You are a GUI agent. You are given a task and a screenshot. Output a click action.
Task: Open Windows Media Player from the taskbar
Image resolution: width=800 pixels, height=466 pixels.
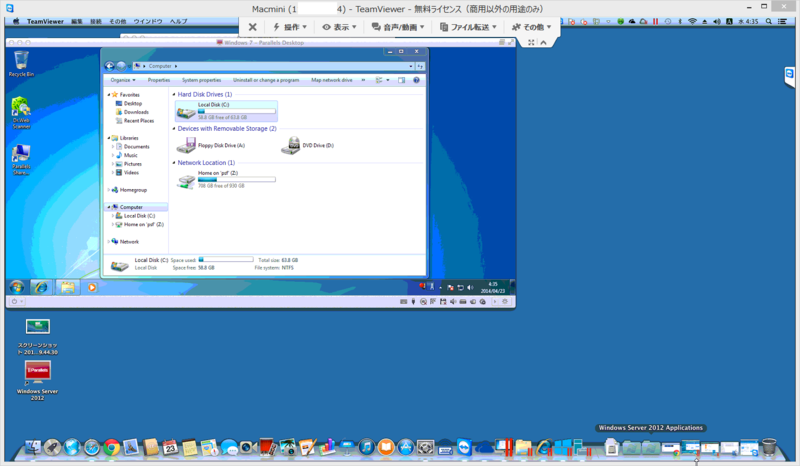pos(92,287)
